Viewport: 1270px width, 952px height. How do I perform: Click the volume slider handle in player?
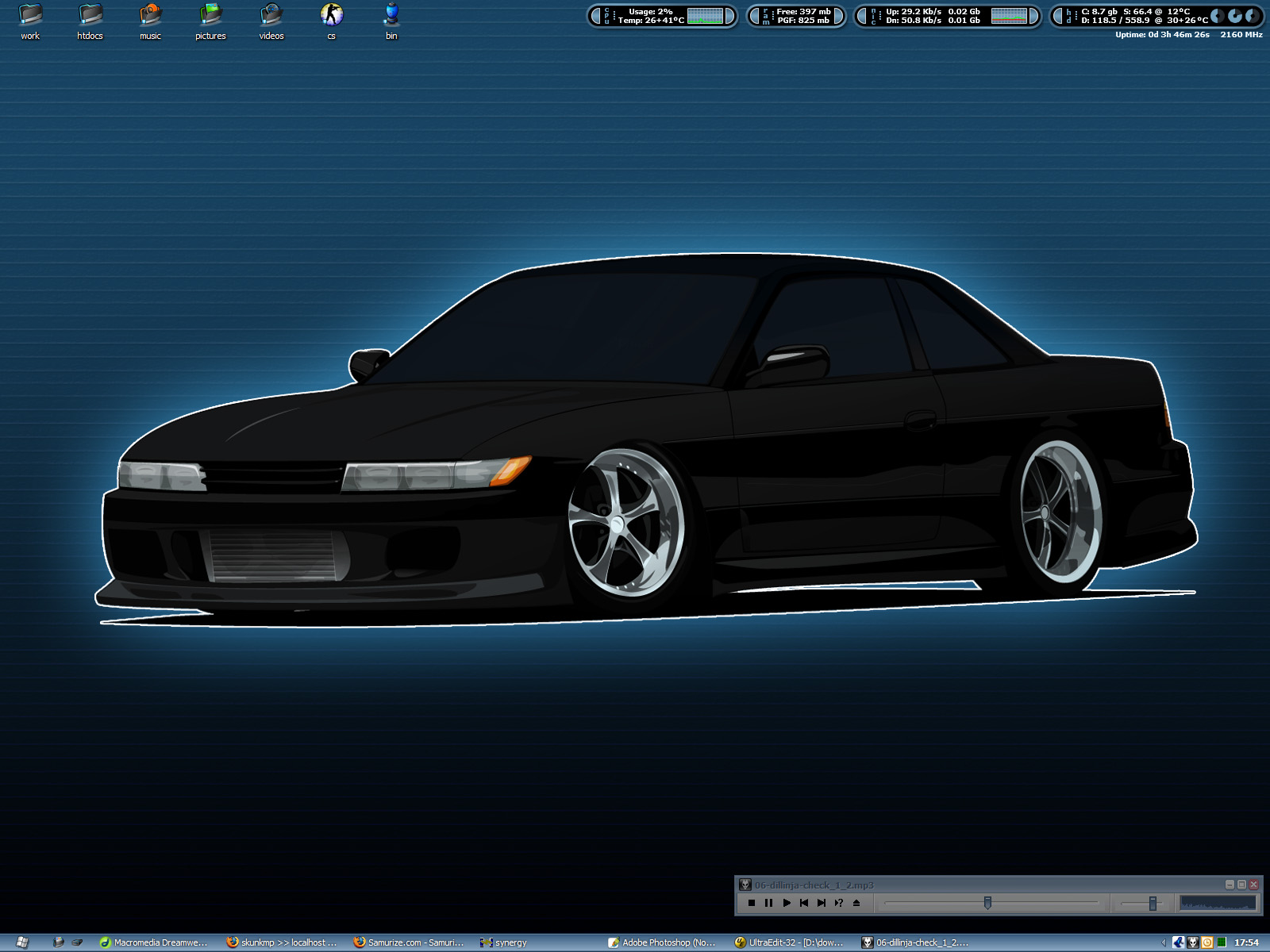point(1153,903)
